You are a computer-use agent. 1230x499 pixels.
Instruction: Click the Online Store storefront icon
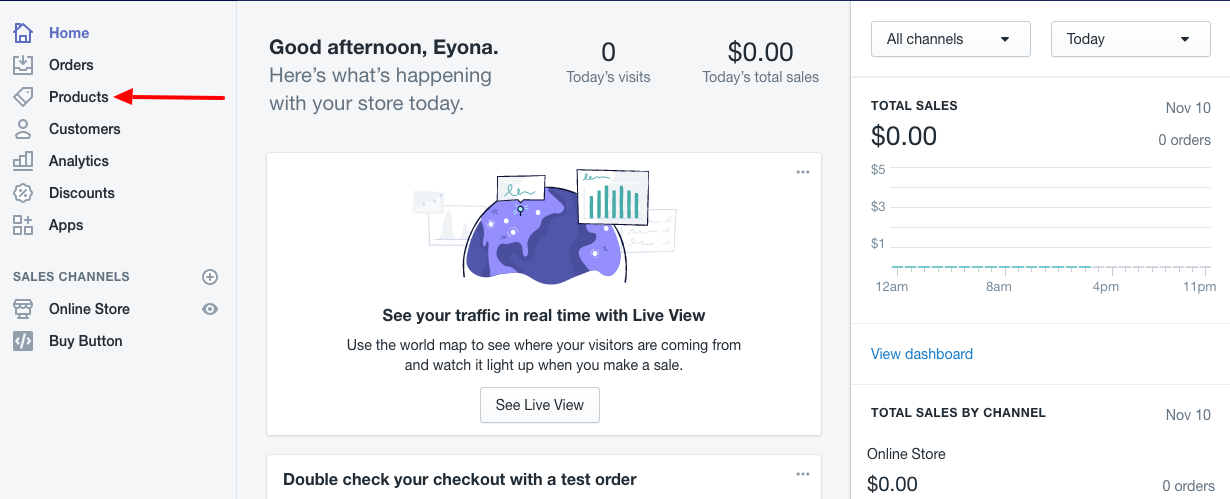(x=23, y=309)
